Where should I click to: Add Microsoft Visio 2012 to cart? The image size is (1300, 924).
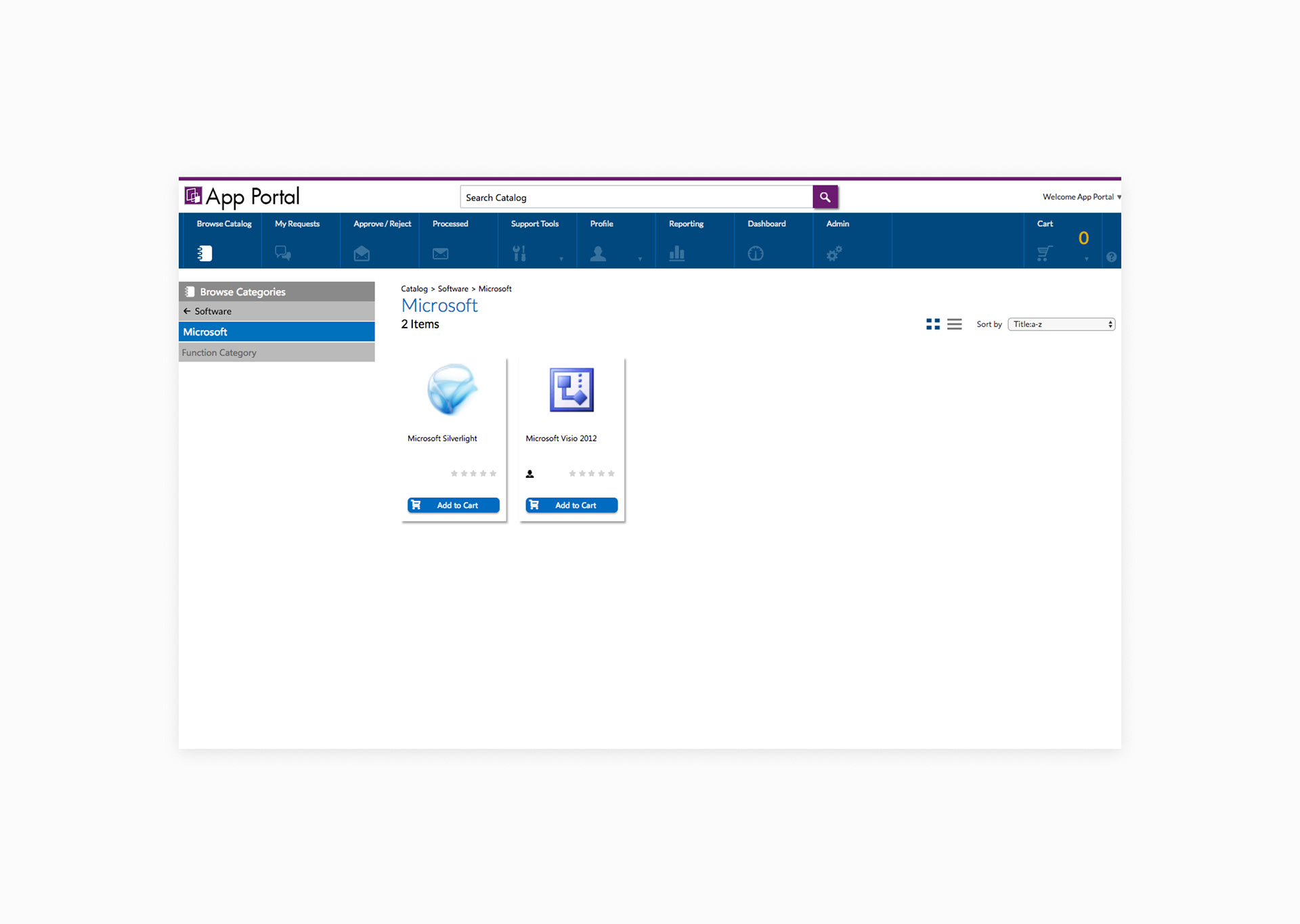571,505
